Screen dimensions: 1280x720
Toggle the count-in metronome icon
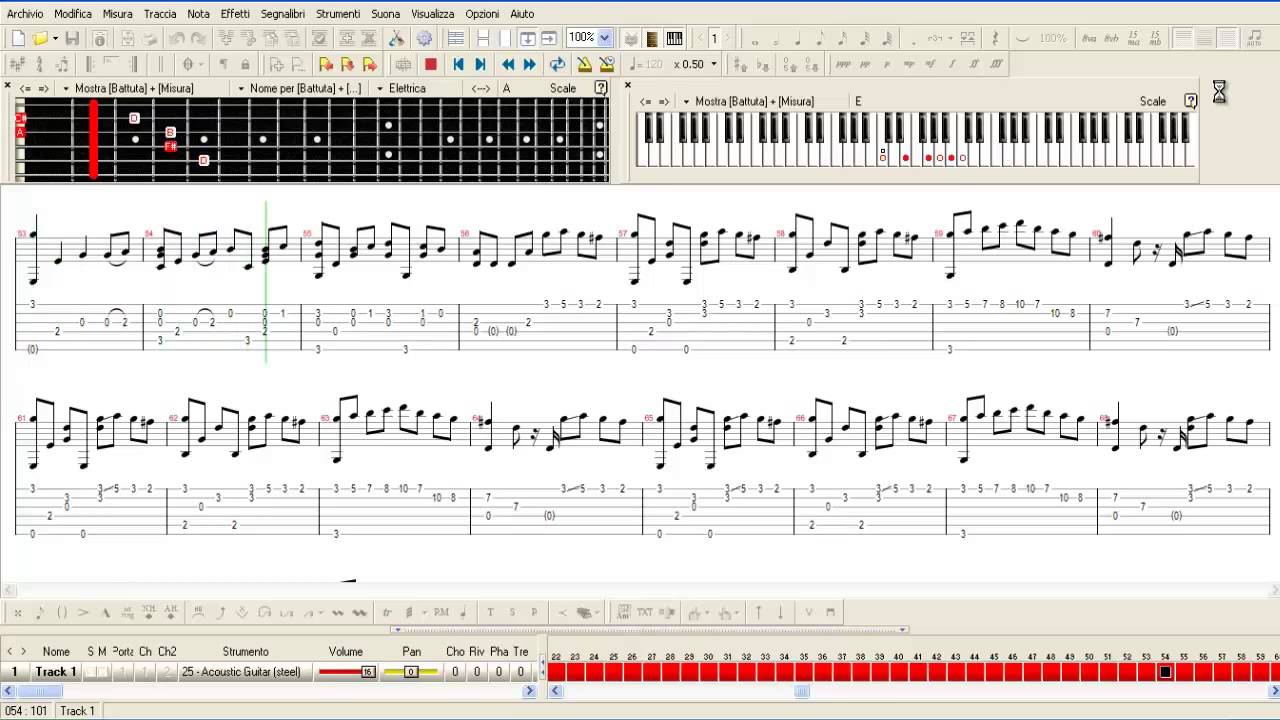[607, 64]
